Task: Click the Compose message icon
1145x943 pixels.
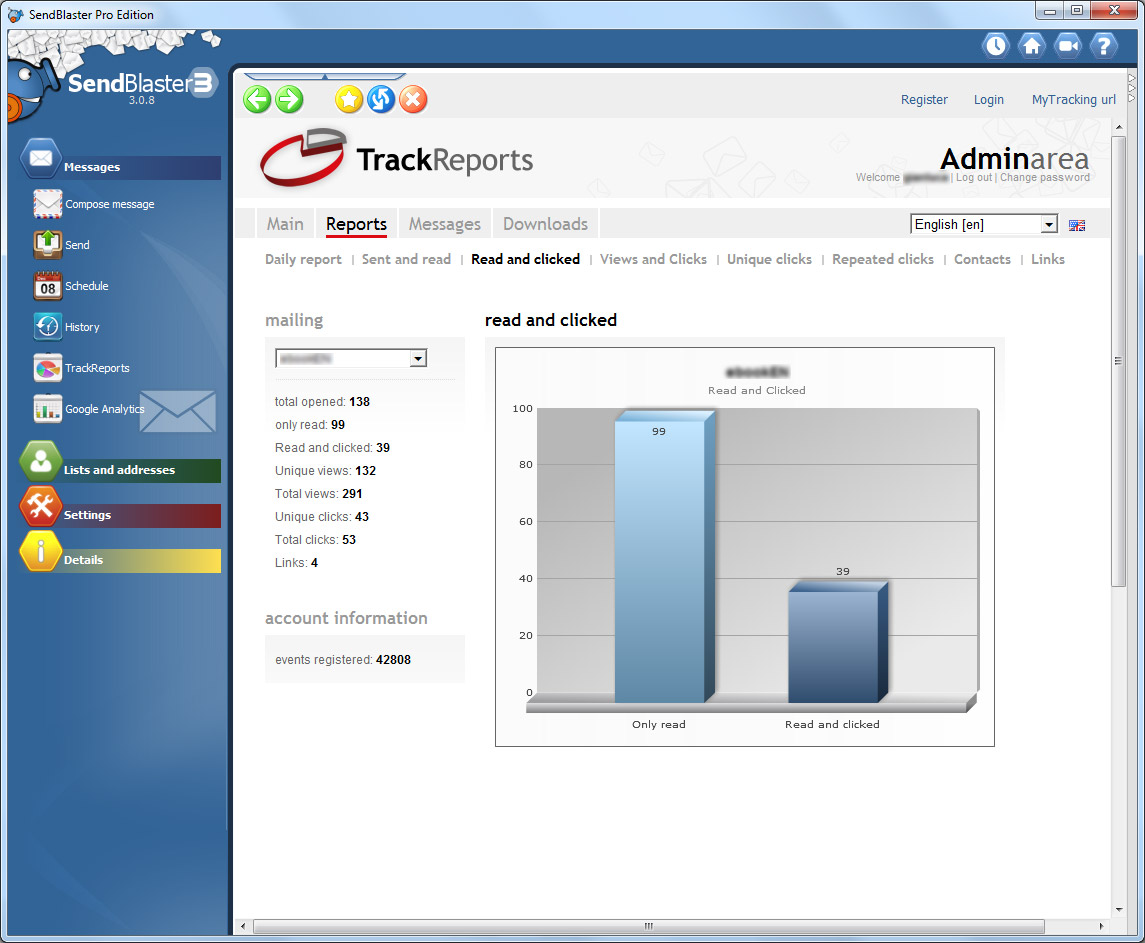Action: [x=47, y=204]
